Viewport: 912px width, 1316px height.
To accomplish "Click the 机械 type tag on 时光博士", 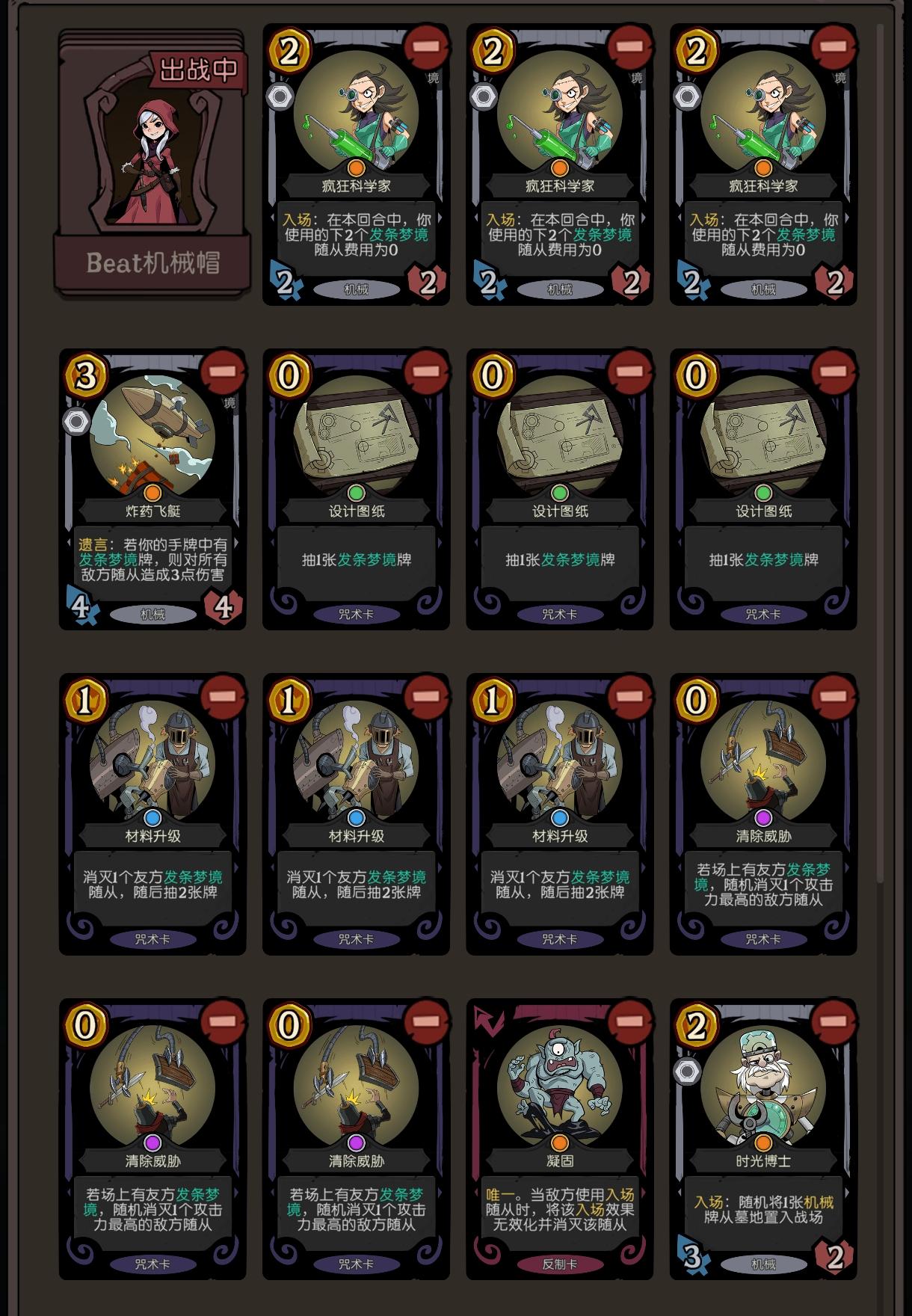I will [763, 1264].
